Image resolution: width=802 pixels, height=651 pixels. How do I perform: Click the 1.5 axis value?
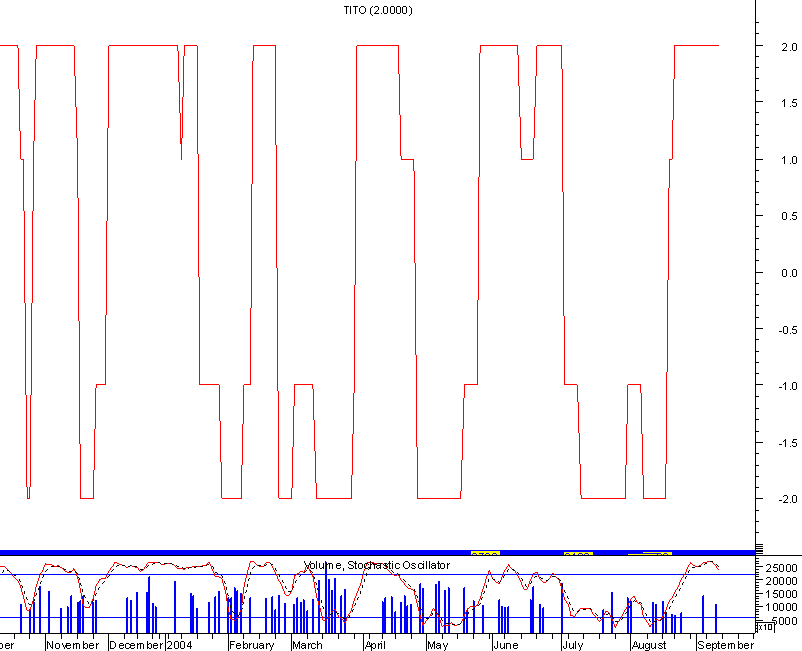tap(789, 103)
